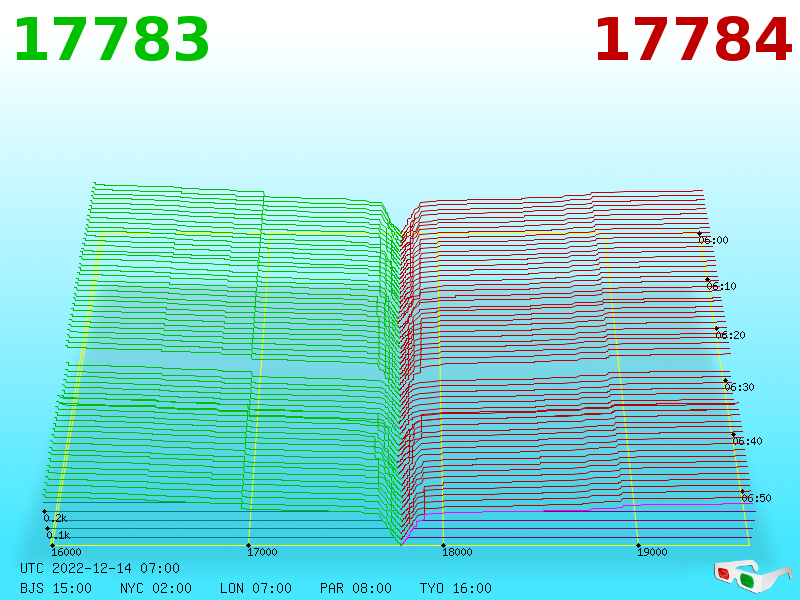800x600 pixels.
Task: Click the 16000 price axis label
Action: [x=66, y=552]
